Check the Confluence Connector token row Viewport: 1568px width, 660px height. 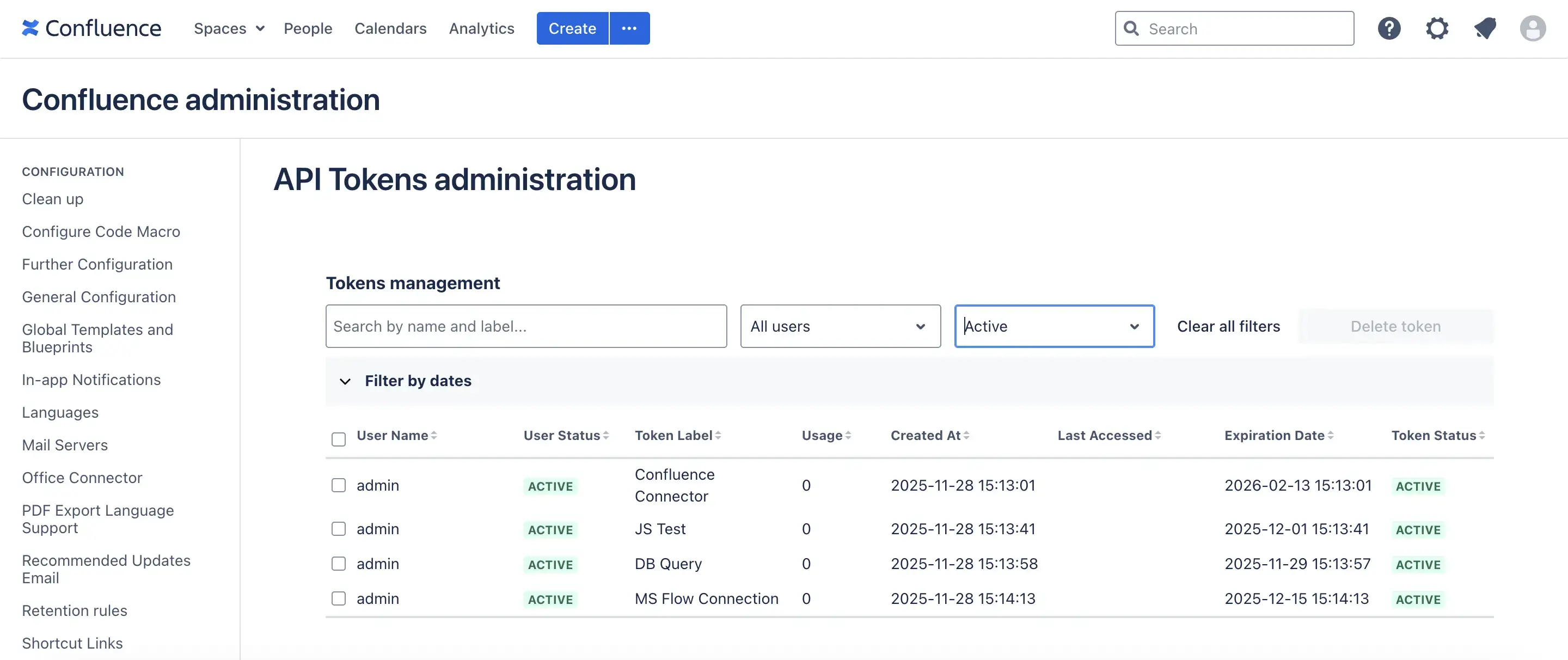(339, 485)
